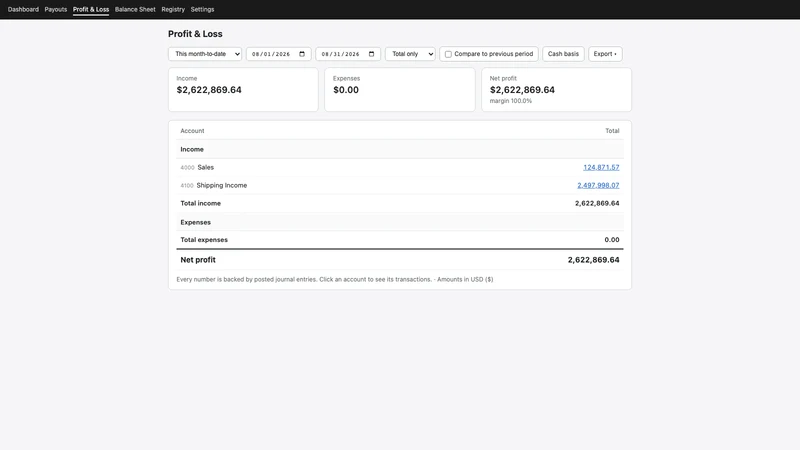Open the Export menu
This screenshot has height=450, width=800.
[x=605, y=54]
